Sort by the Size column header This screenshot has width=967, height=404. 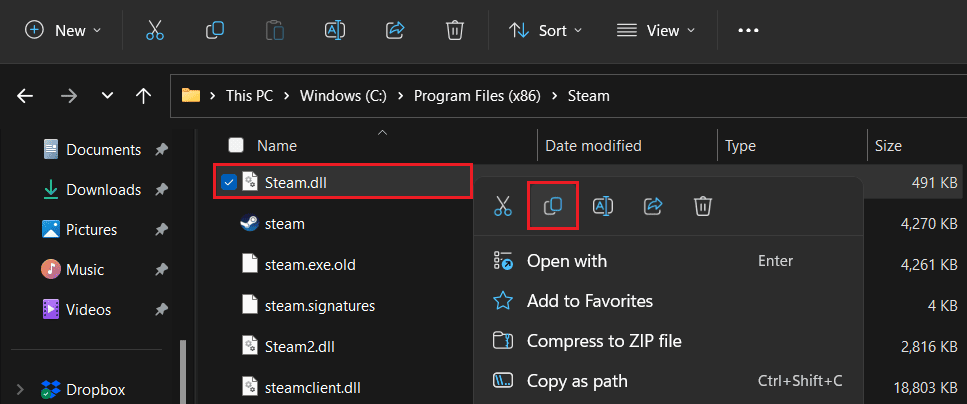click(888, 146)
